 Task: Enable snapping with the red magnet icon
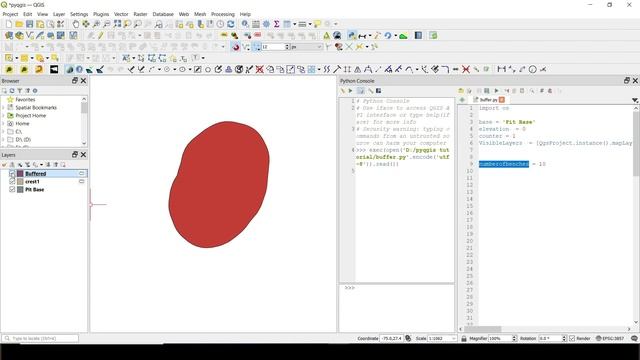click(235, 47)
